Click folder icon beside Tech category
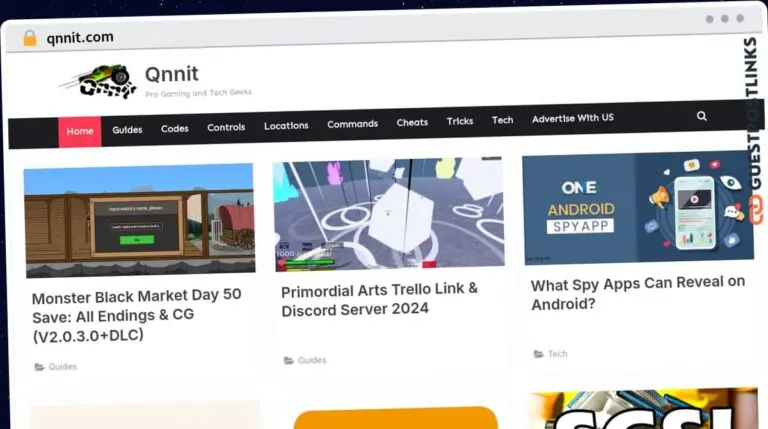The height and width of the screenshot is (429, 768). 538,354
